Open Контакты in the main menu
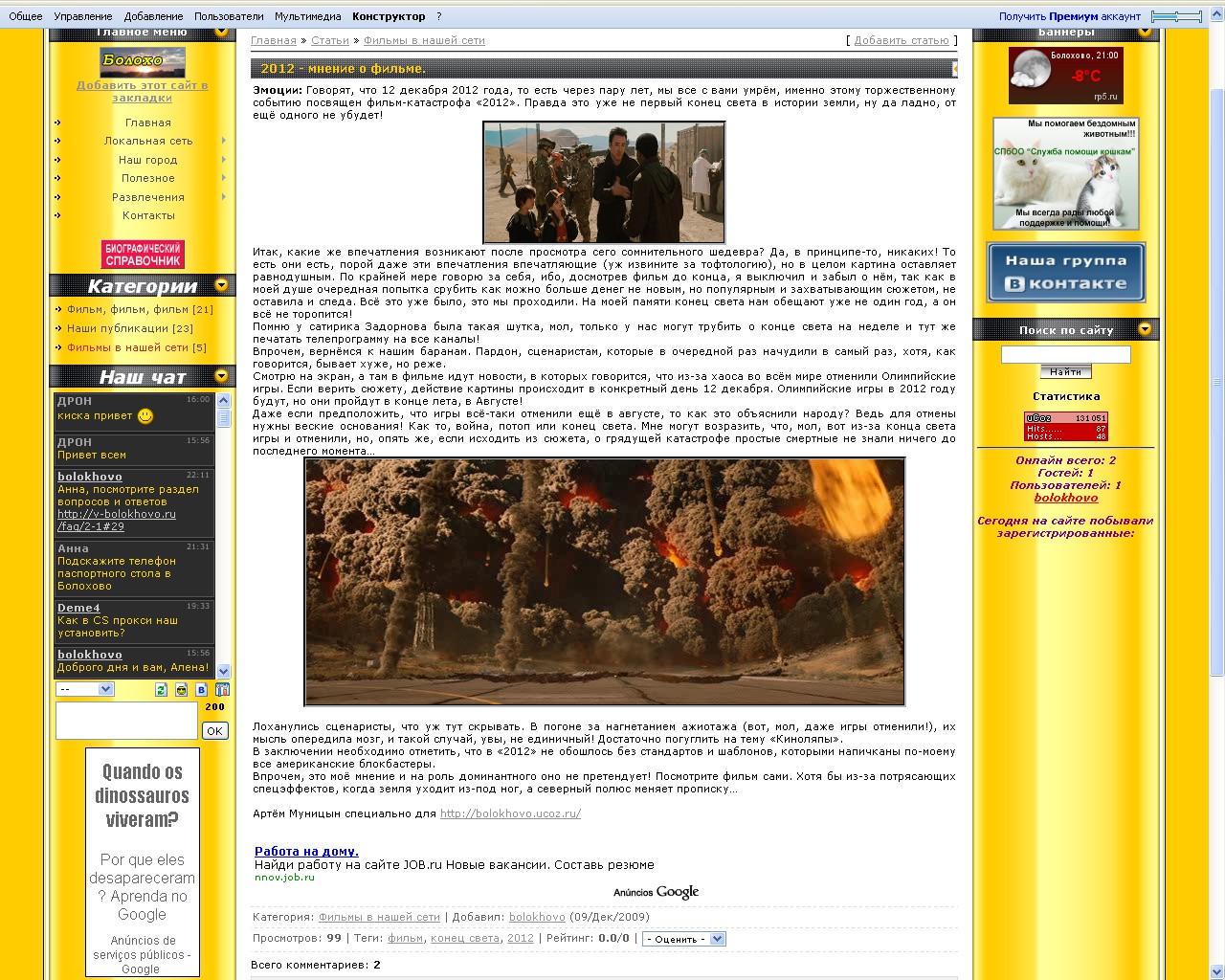This screenshot has width=1225, height=980. pyautogui.click(x=148, y=215)
